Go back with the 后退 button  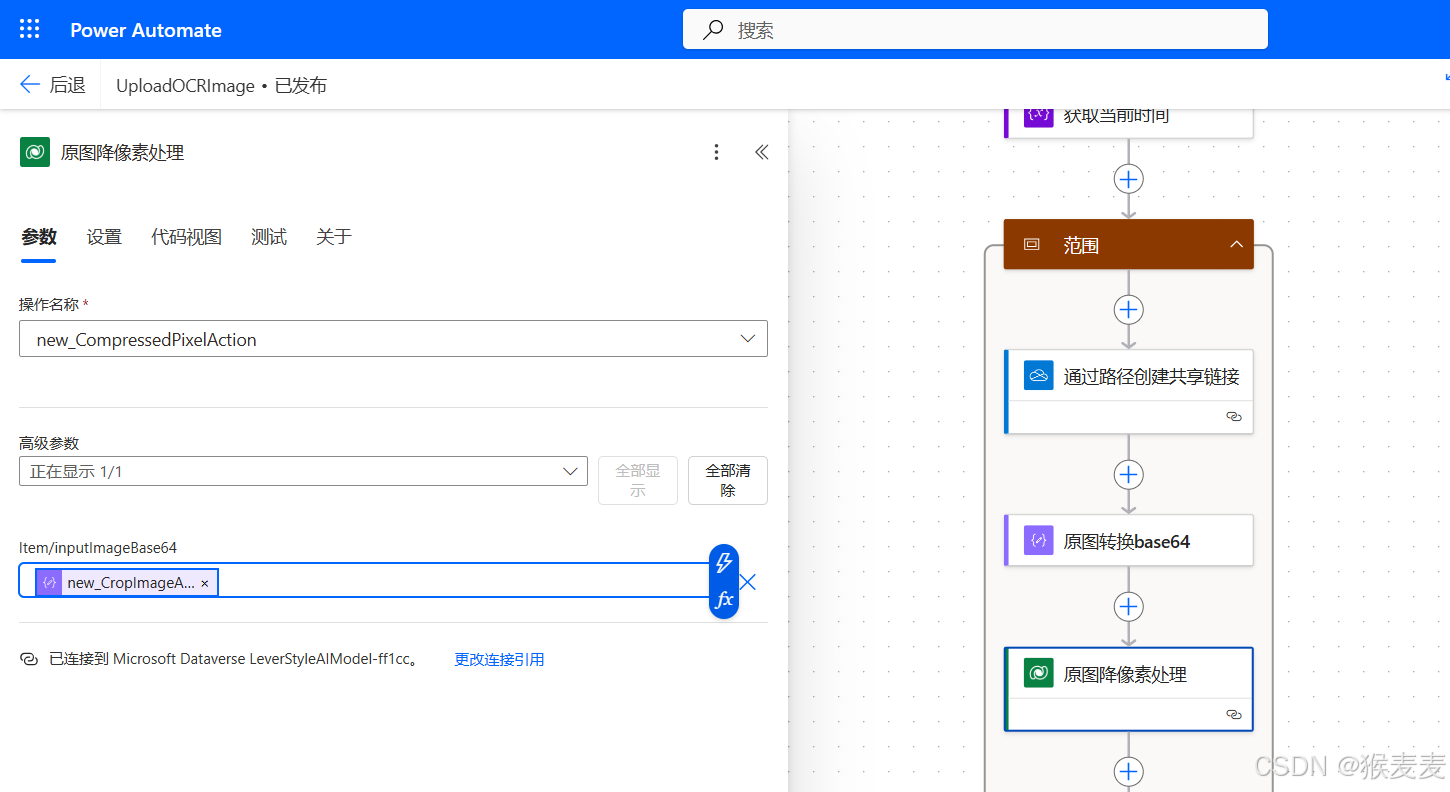(53, 85)
